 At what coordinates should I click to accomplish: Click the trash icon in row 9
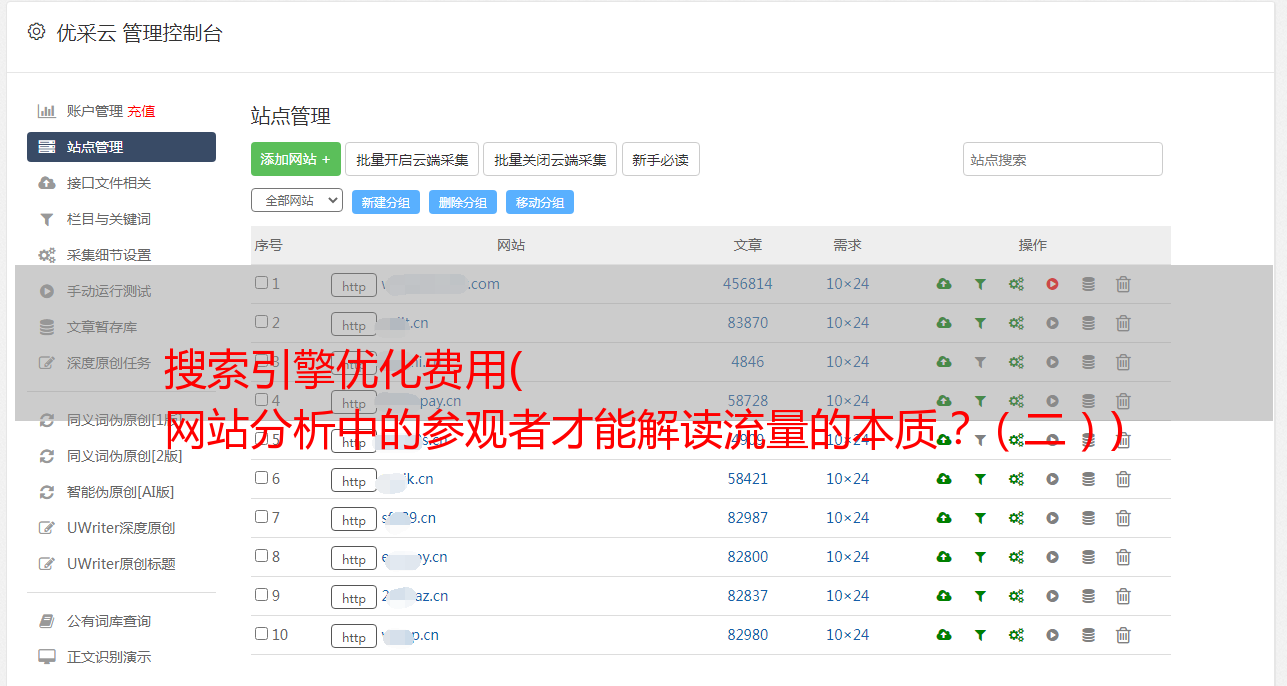[x=1123, y=596]
